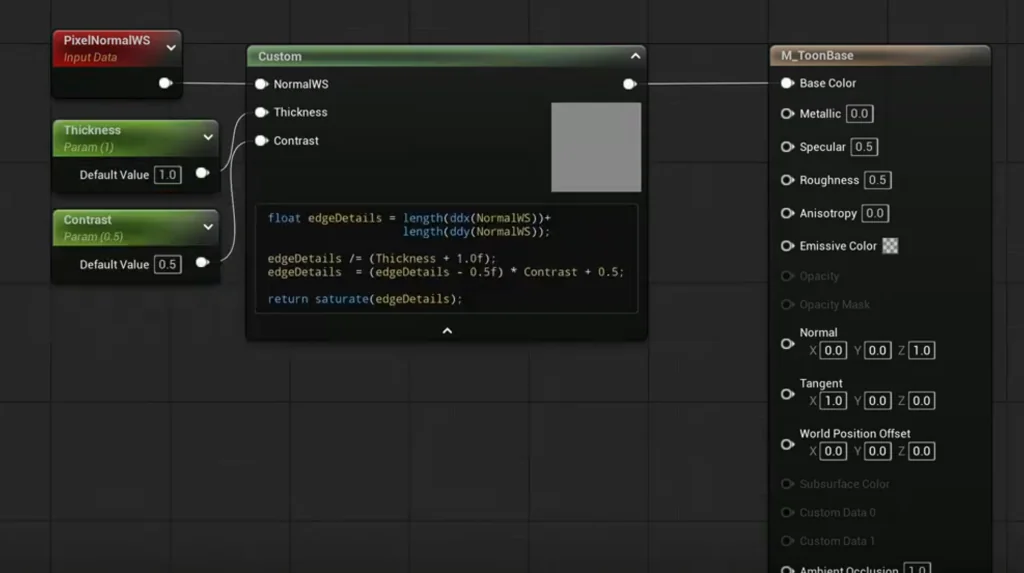
Task: Click the Tangent input pin
Action: pyautogui.click(x=788, y=394)
